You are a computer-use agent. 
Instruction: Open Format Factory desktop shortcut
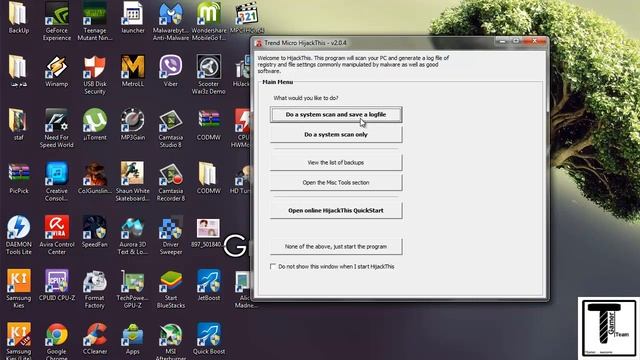point(95,289)
